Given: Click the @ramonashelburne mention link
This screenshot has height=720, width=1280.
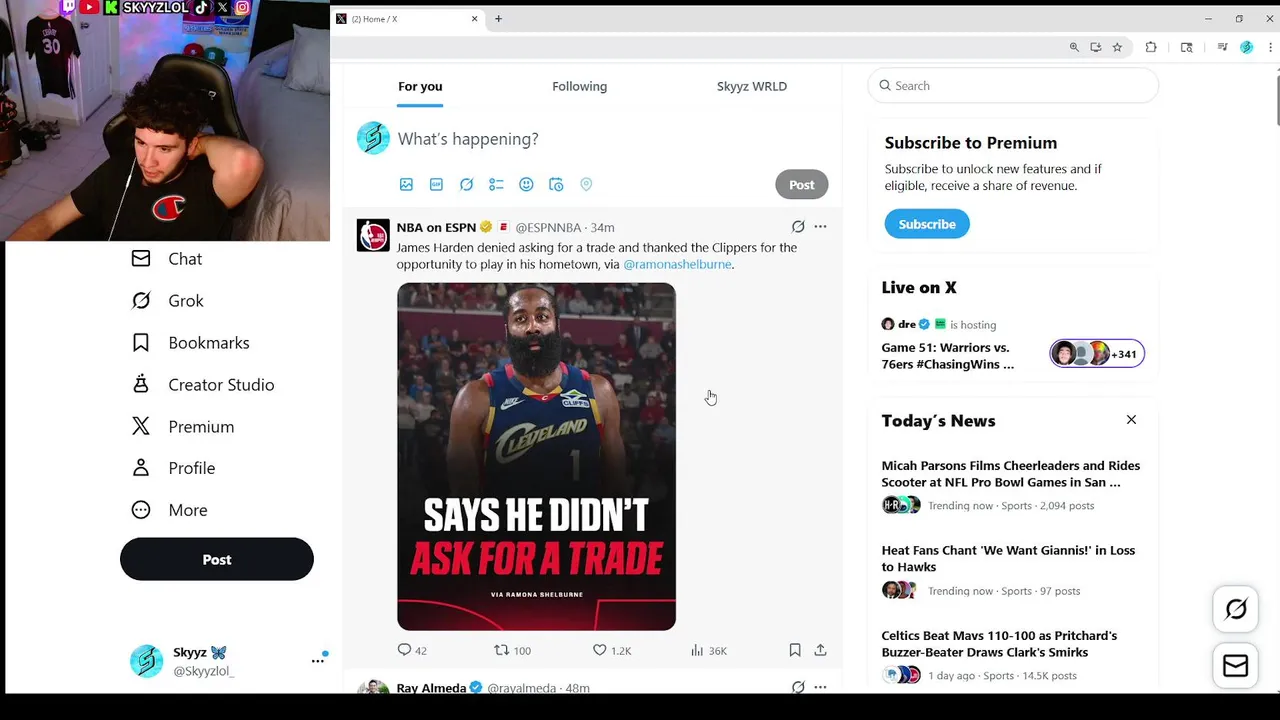Looking at the screenshot, I should 677,264.
